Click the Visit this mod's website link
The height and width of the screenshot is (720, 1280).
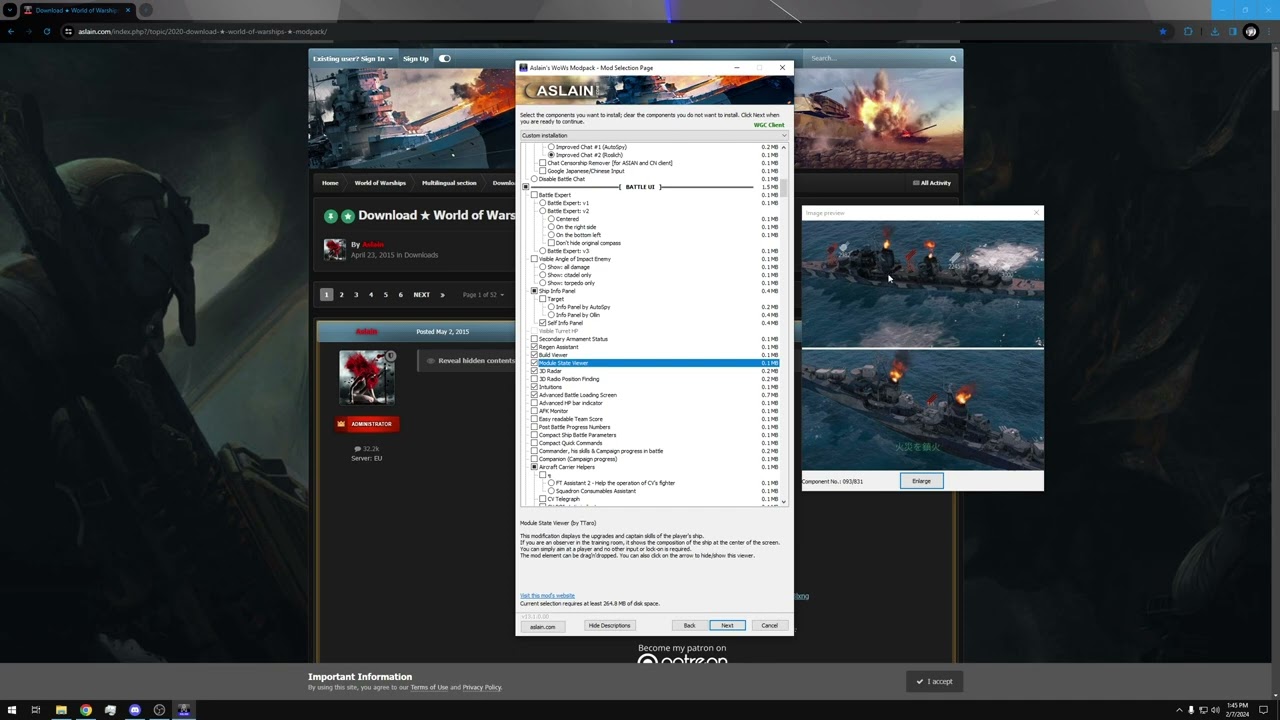(547, 596)
